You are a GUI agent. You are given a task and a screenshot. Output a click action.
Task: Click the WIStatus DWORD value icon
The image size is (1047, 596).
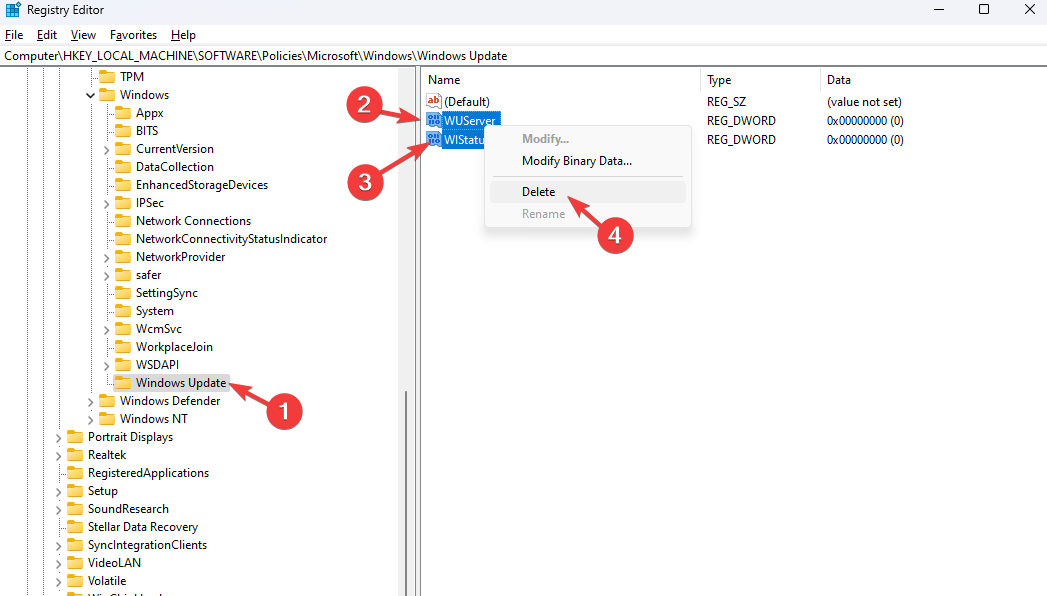(434, 139)
